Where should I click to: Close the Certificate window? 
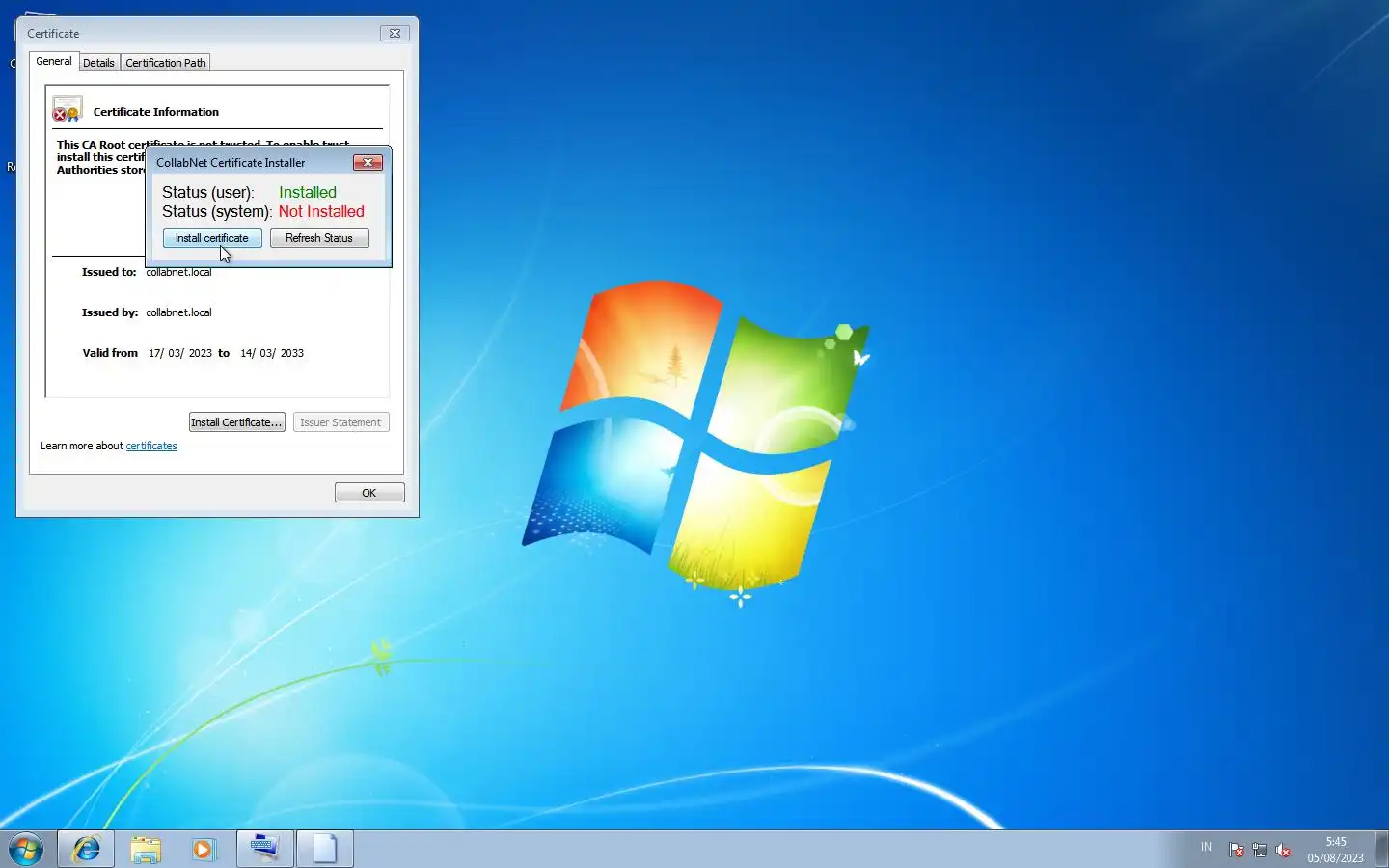(395, 33)
